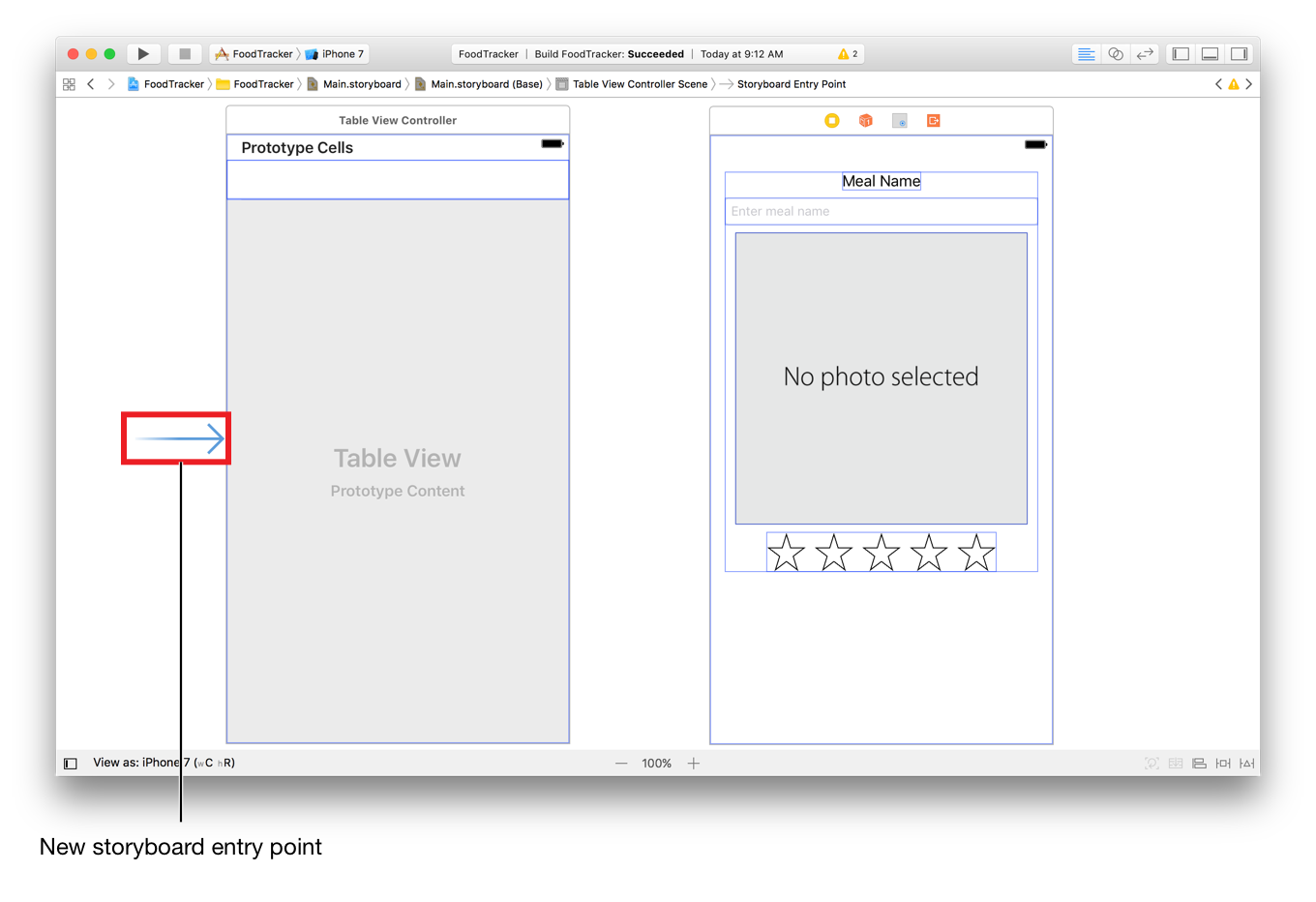The image size is (1316, 902).
Task: Stop the running build
Action: tap(185, 54)
